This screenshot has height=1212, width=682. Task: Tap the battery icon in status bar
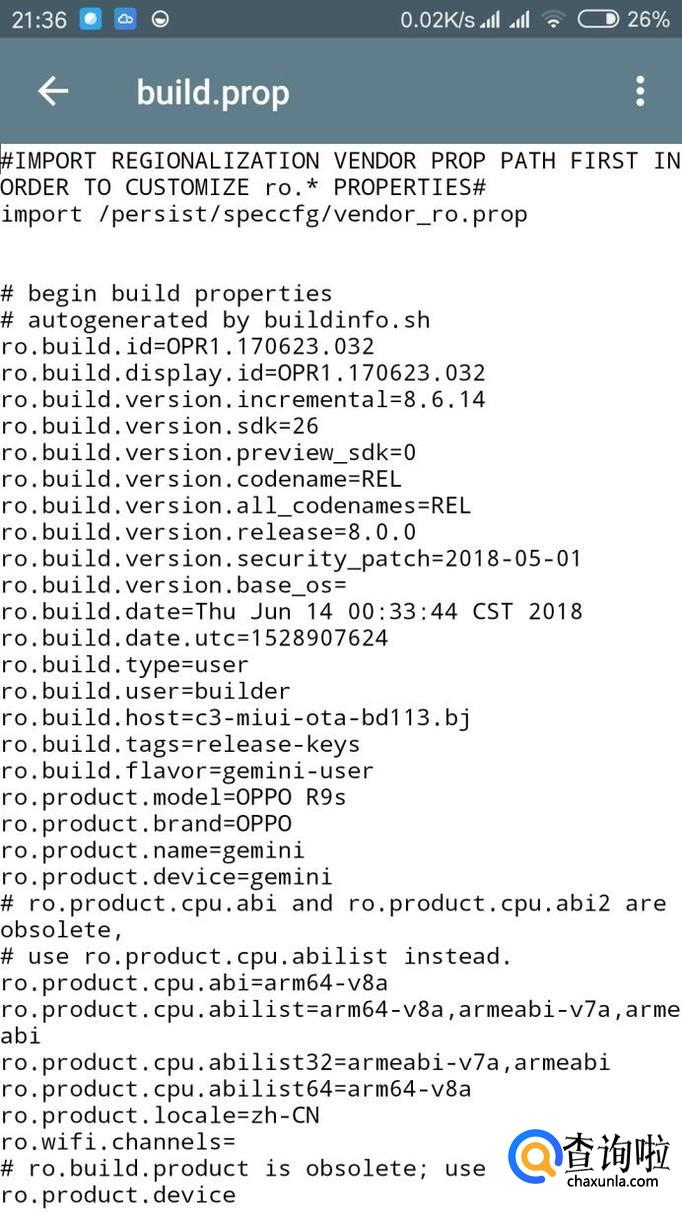[x=598, y=19]
